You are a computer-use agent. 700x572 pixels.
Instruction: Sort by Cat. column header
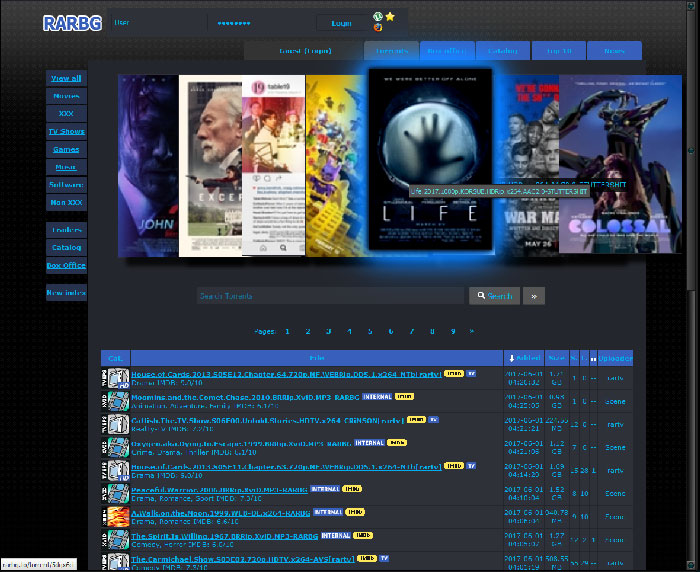(115, 358)
